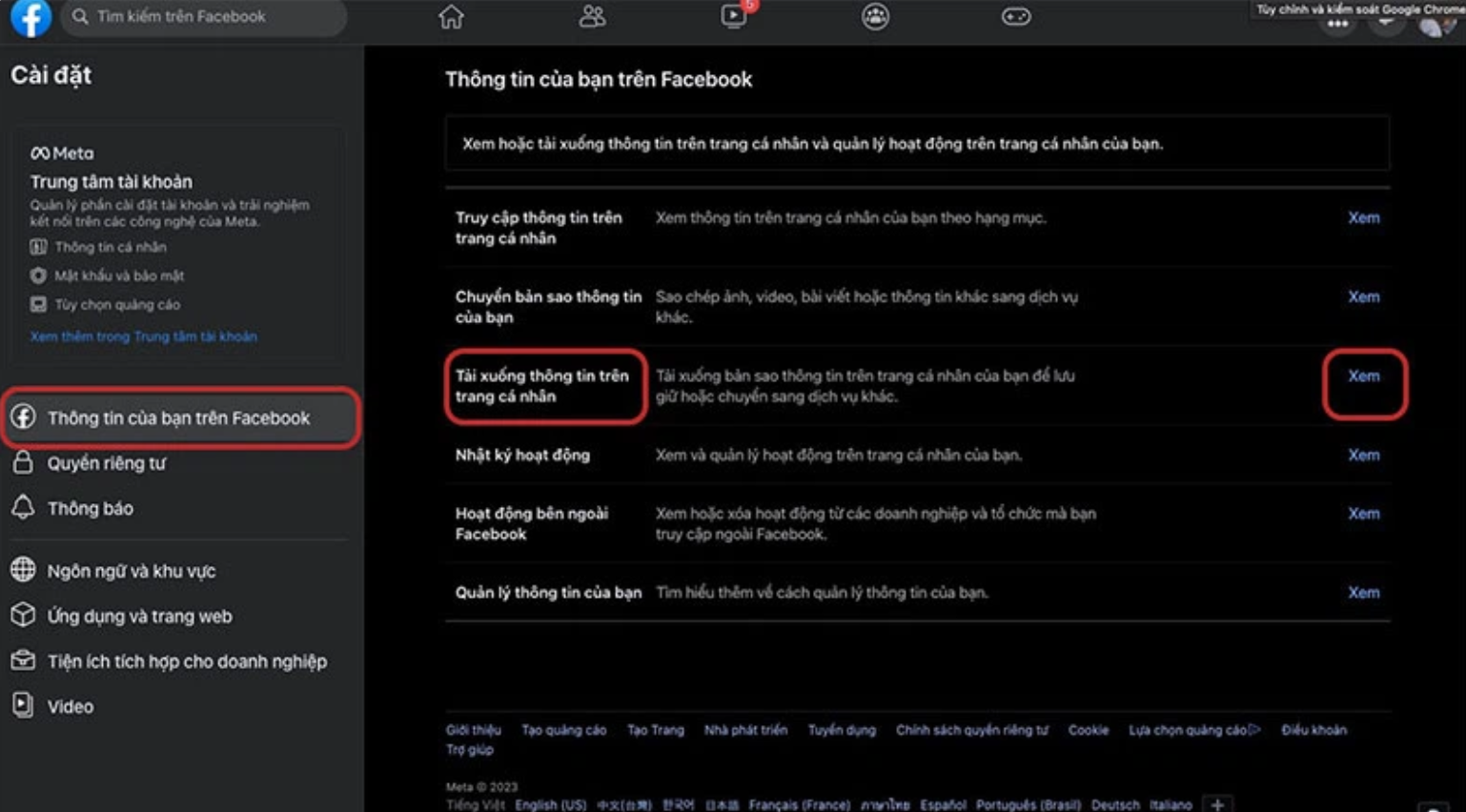
Task: Click the Nhật ký hoạt động row title
Action: (x=522, y=455)
